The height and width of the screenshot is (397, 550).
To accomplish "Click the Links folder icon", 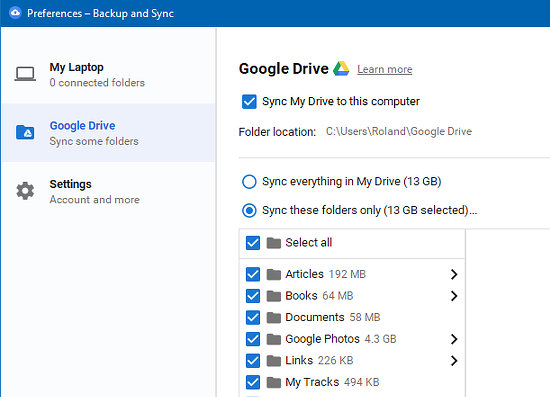I will (x=274, y=361).
